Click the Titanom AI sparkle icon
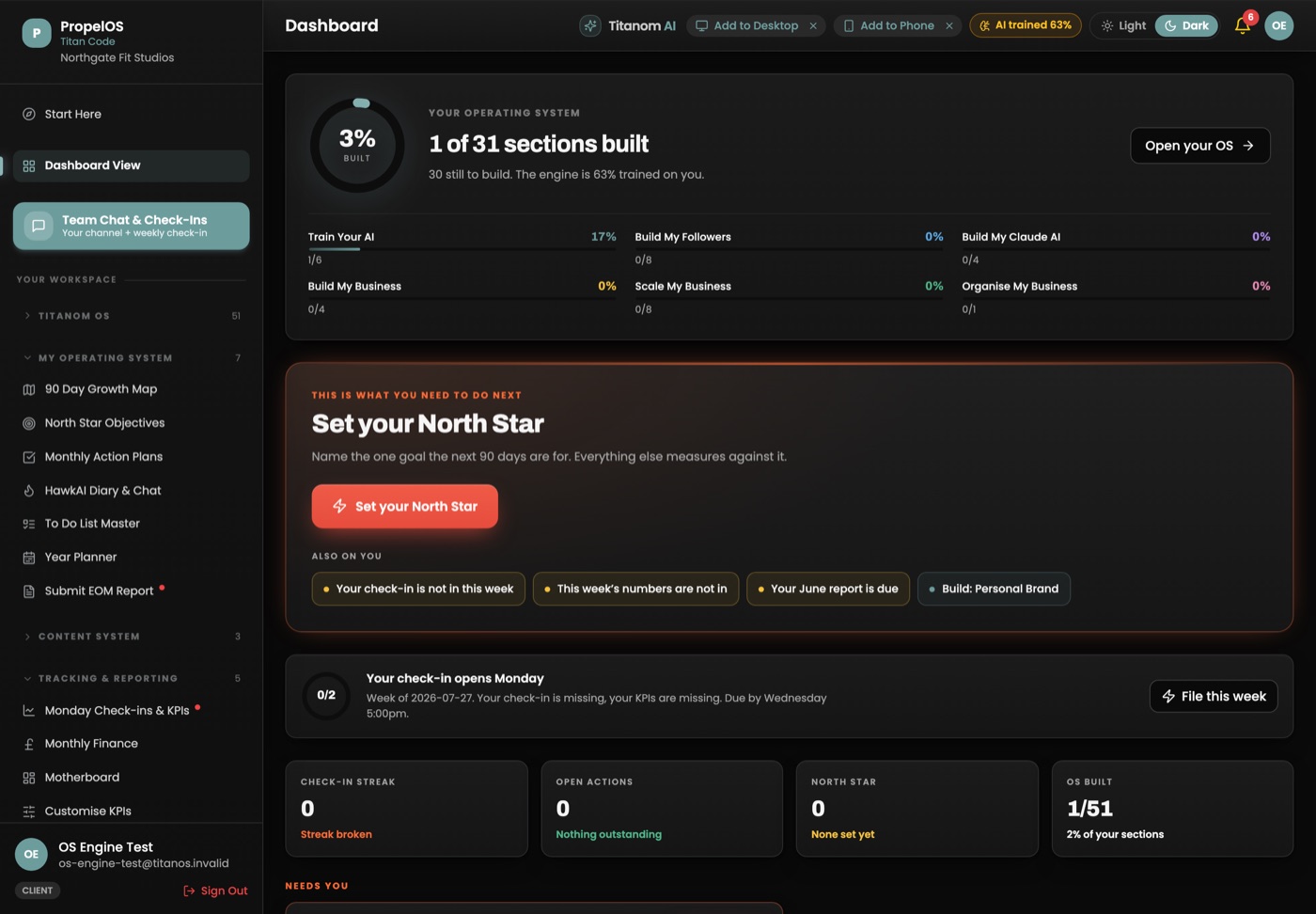1316x914 pixels. coord(590,25)
